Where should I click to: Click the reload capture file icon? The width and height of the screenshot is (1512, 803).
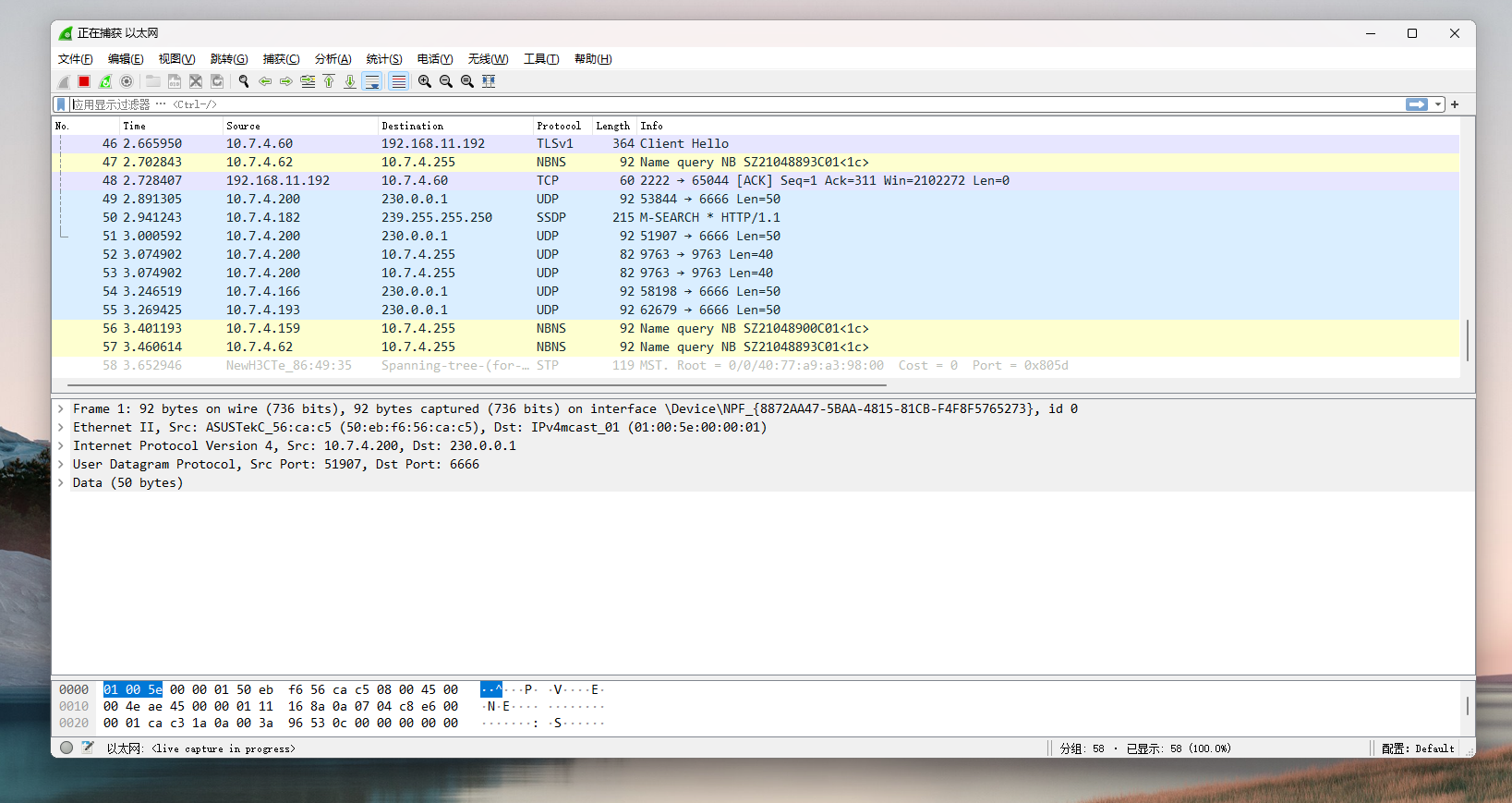coord(217,81)
